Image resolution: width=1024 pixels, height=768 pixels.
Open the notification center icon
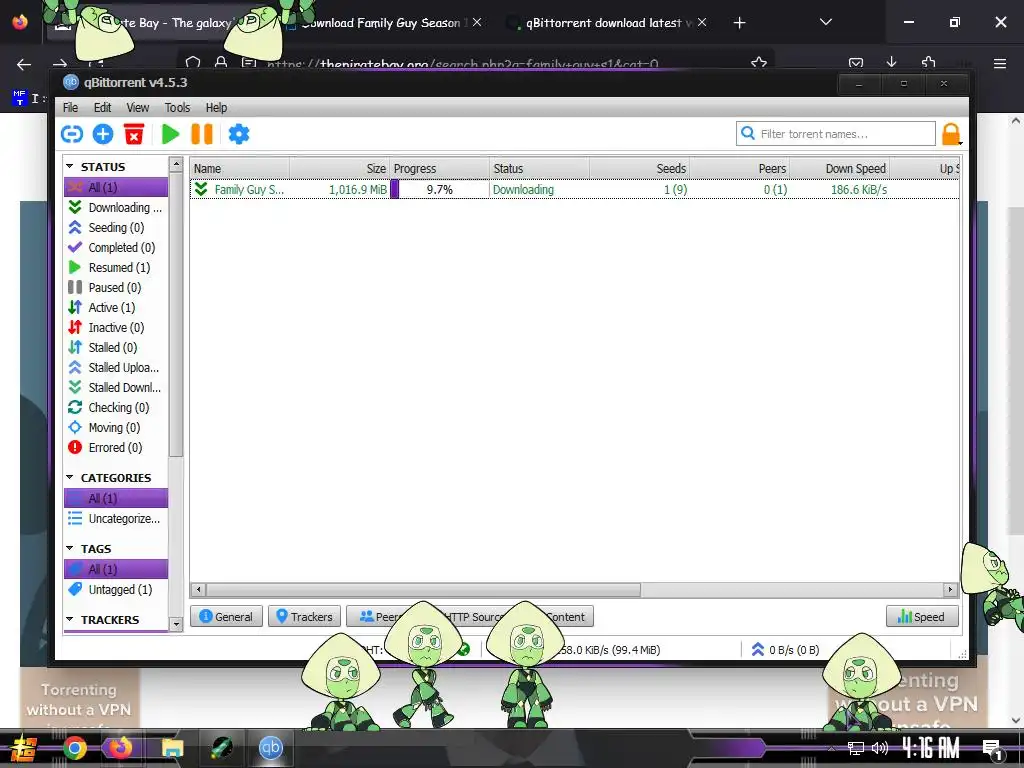pos(992,748)
